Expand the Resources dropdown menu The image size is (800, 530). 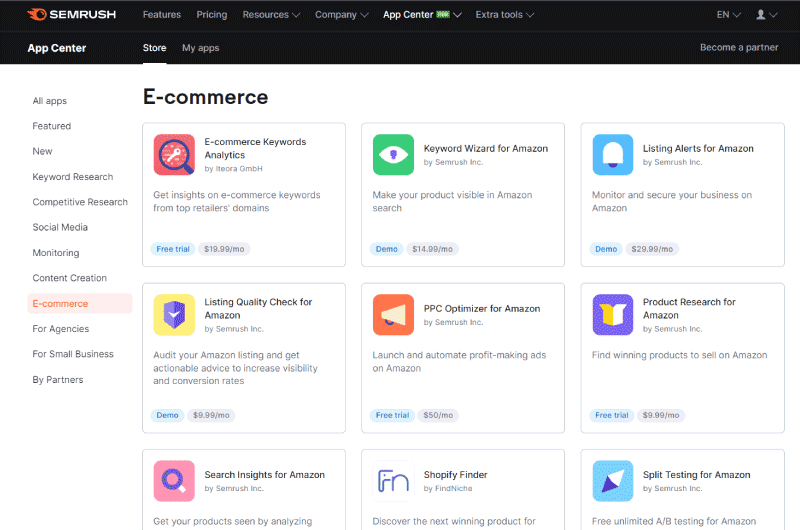point(271,15)
